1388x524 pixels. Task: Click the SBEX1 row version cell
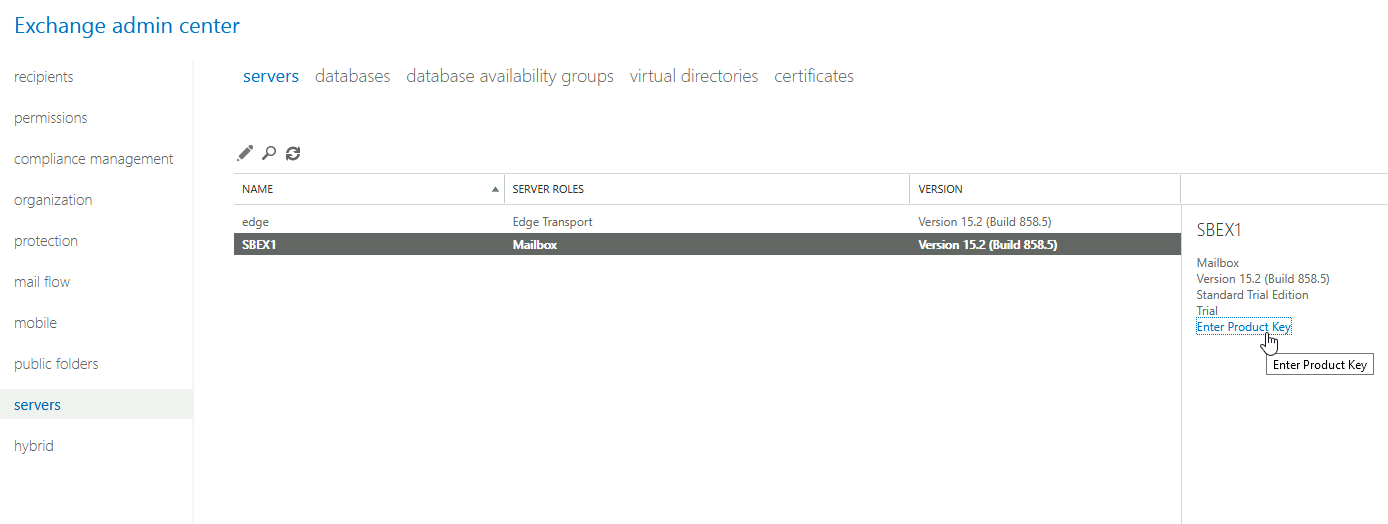tap(988, 244)
